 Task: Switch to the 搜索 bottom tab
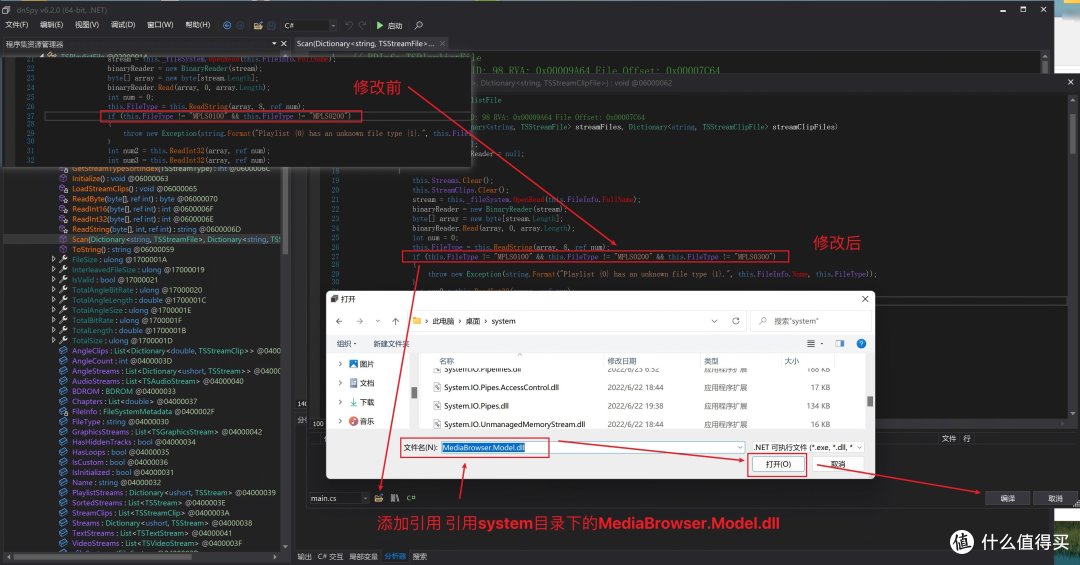(x=419, y=556)
